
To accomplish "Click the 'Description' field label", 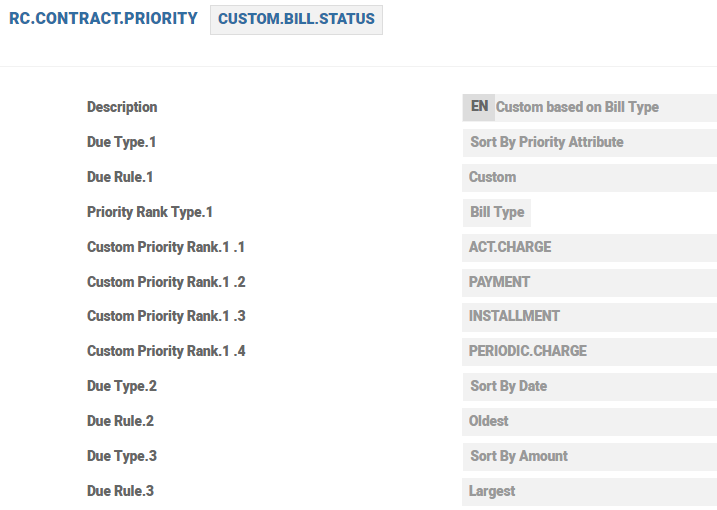I will coord(122,107).
